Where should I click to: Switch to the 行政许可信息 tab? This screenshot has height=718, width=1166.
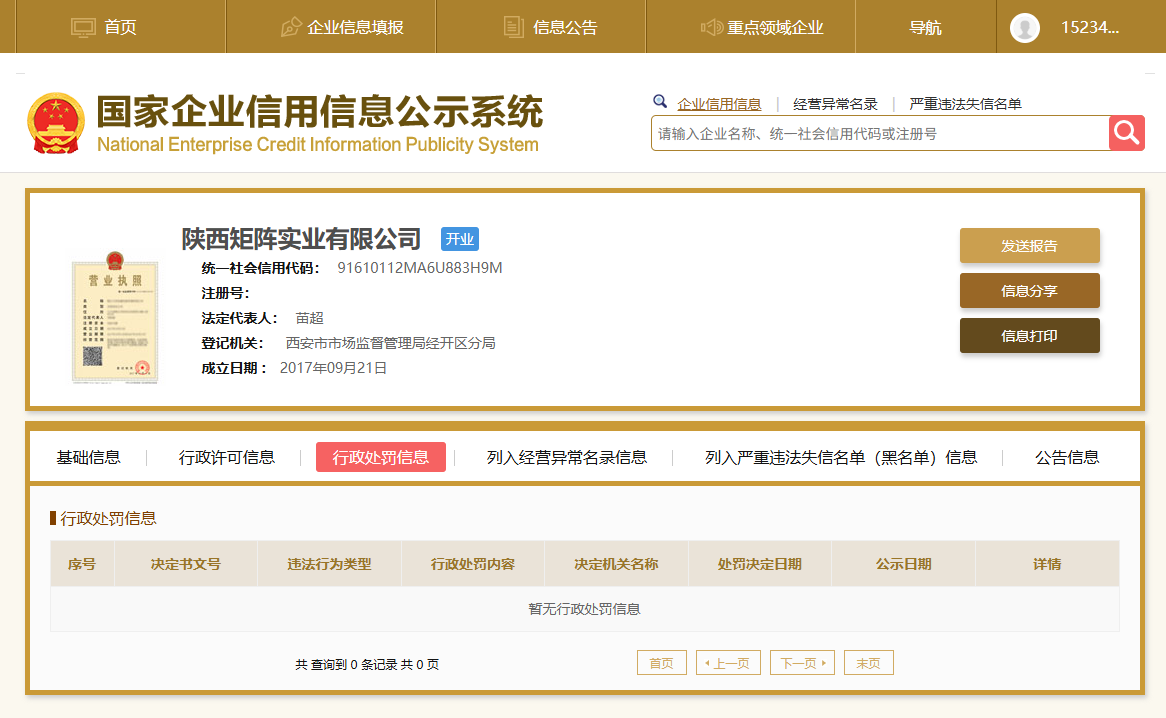point(227,457)
